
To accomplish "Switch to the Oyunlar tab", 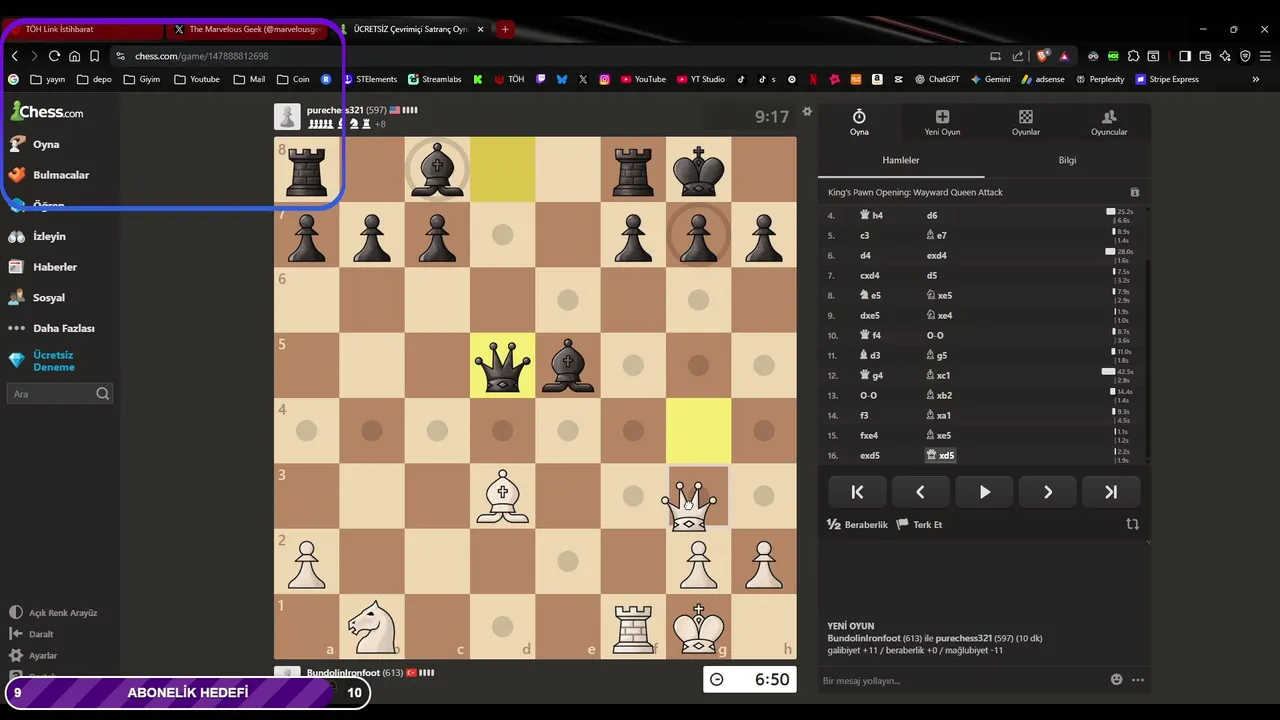I will coord(1026,123).
